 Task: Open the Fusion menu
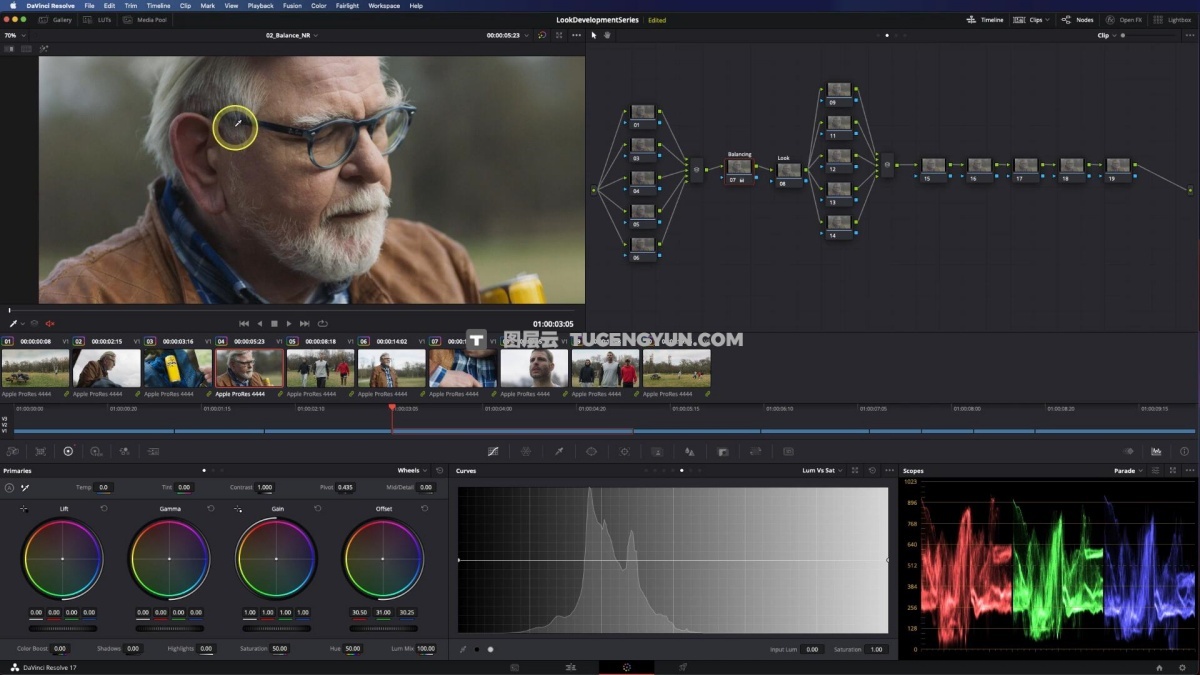tap(292, 6)
